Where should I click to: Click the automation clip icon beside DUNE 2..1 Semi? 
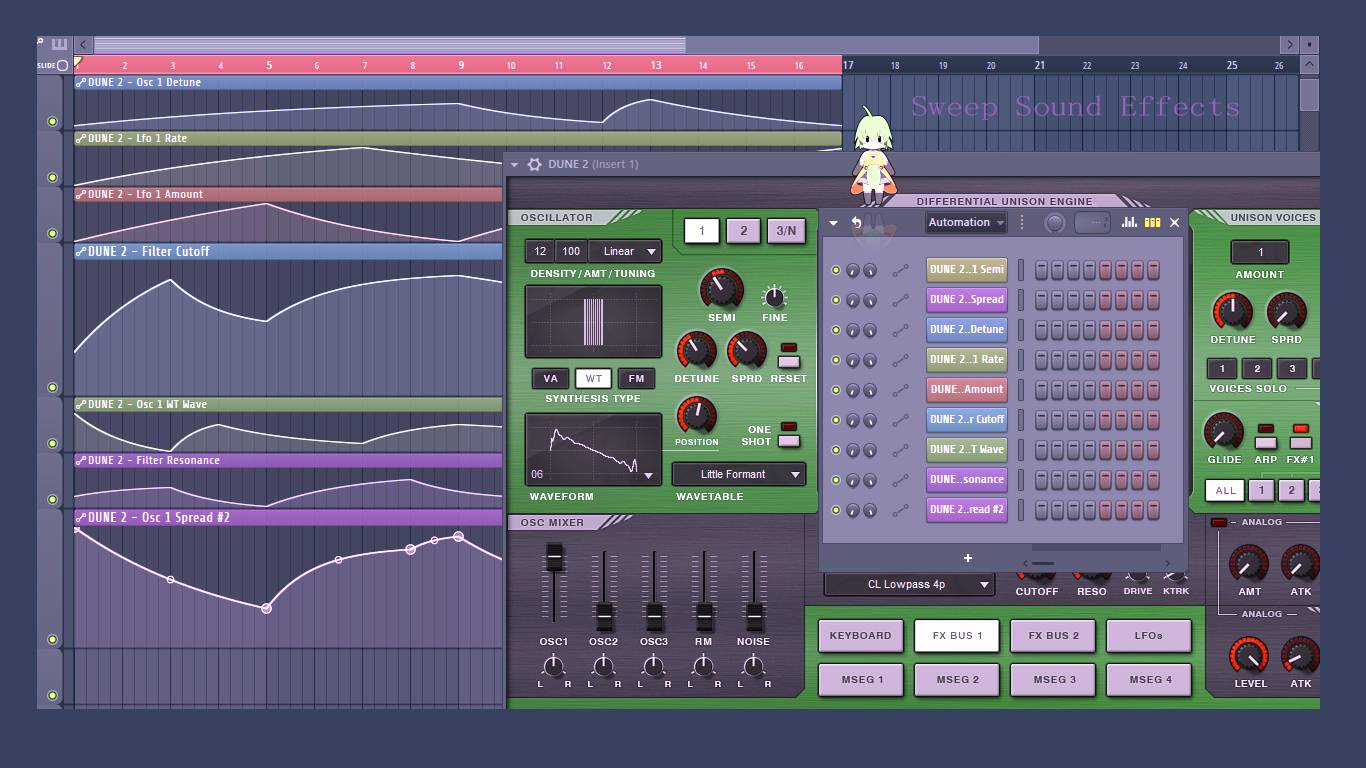pos(900,270)
